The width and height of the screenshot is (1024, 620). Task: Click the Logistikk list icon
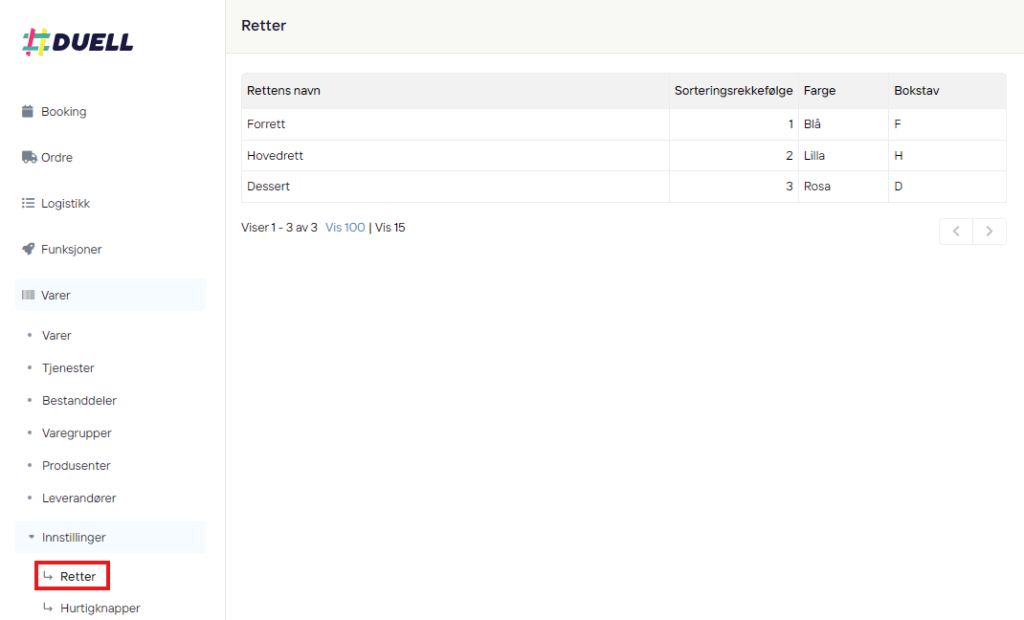[x=28, y=203]
